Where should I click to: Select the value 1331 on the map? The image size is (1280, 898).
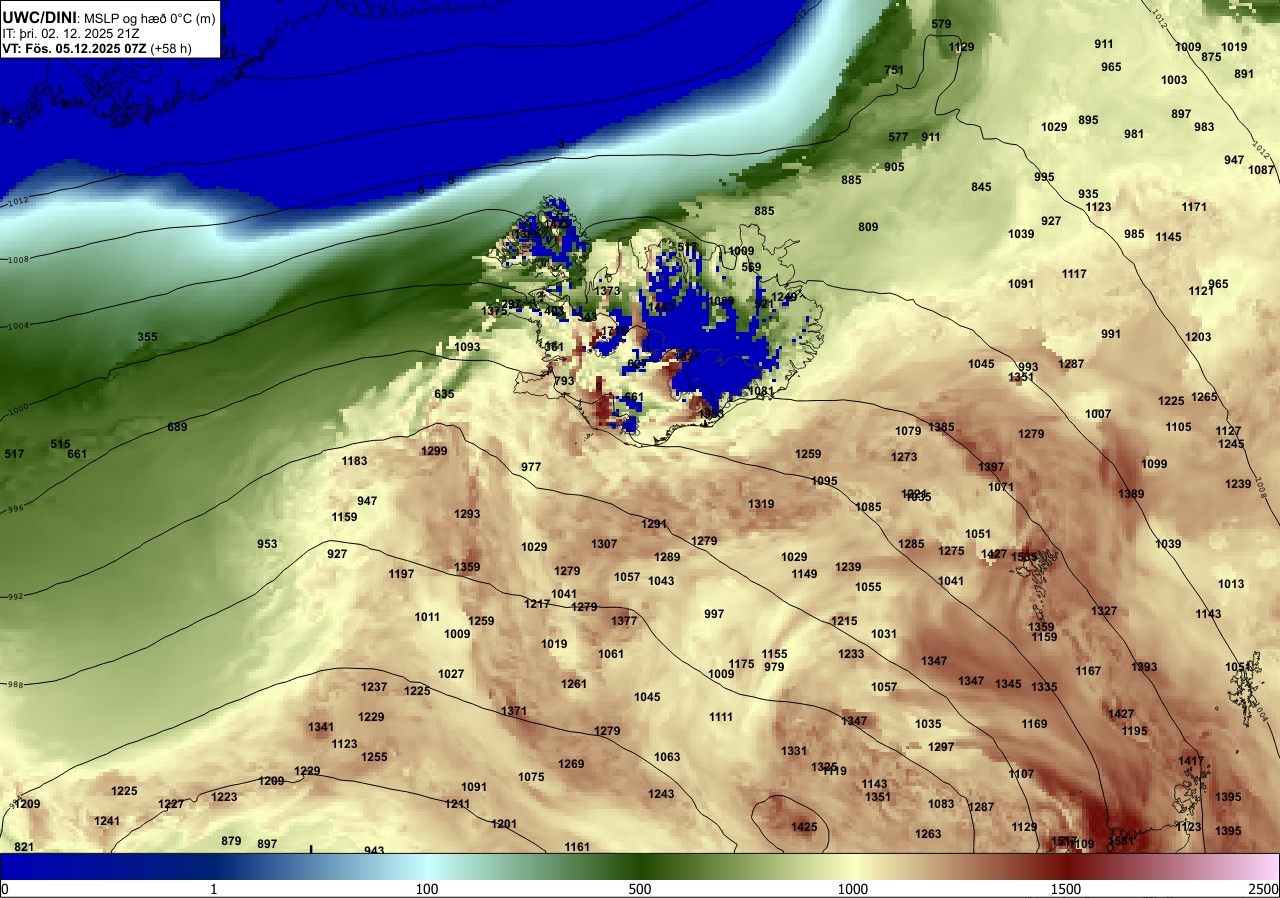794,751
